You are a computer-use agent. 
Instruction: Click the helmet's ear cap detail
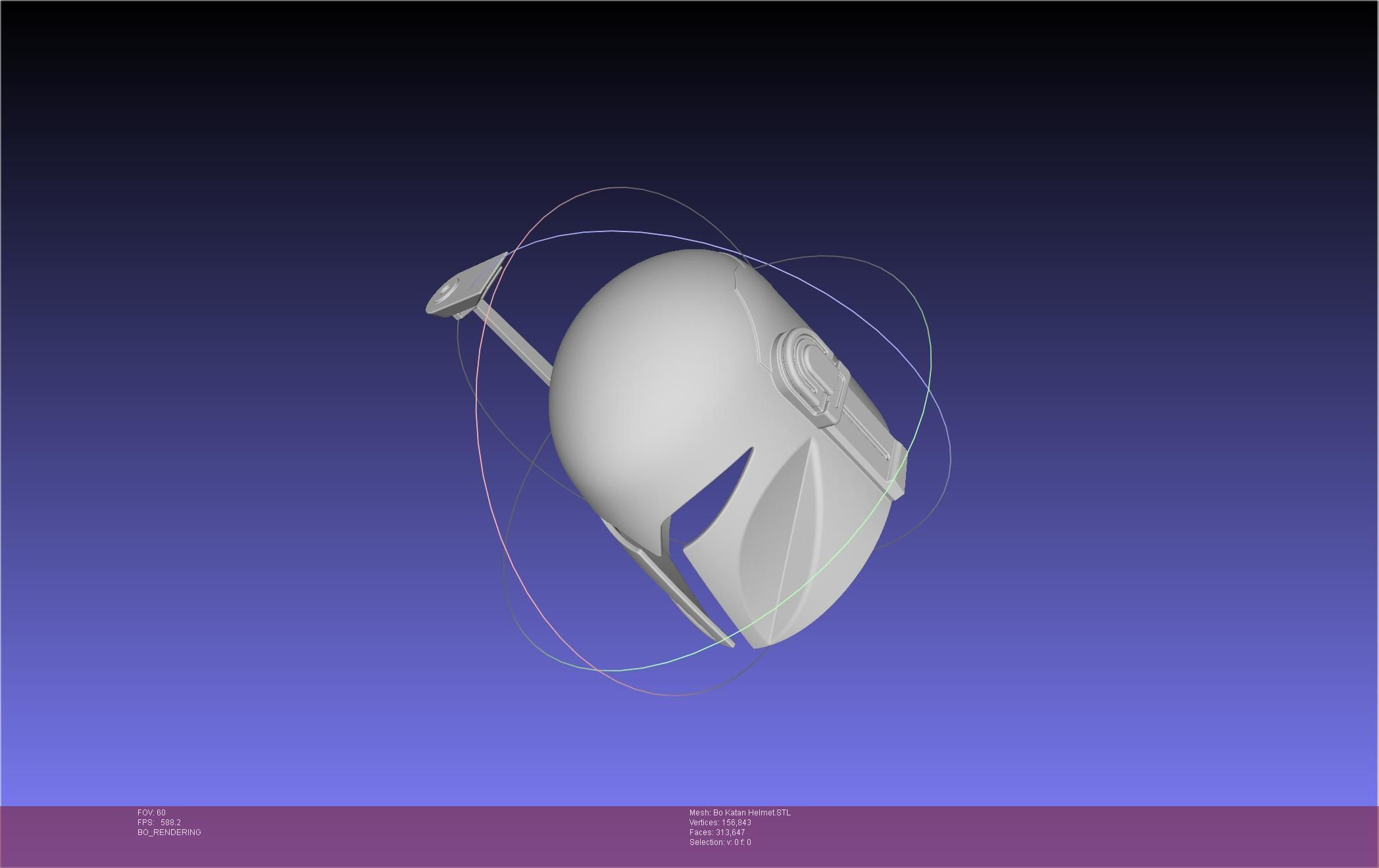(x=811, y=379)
